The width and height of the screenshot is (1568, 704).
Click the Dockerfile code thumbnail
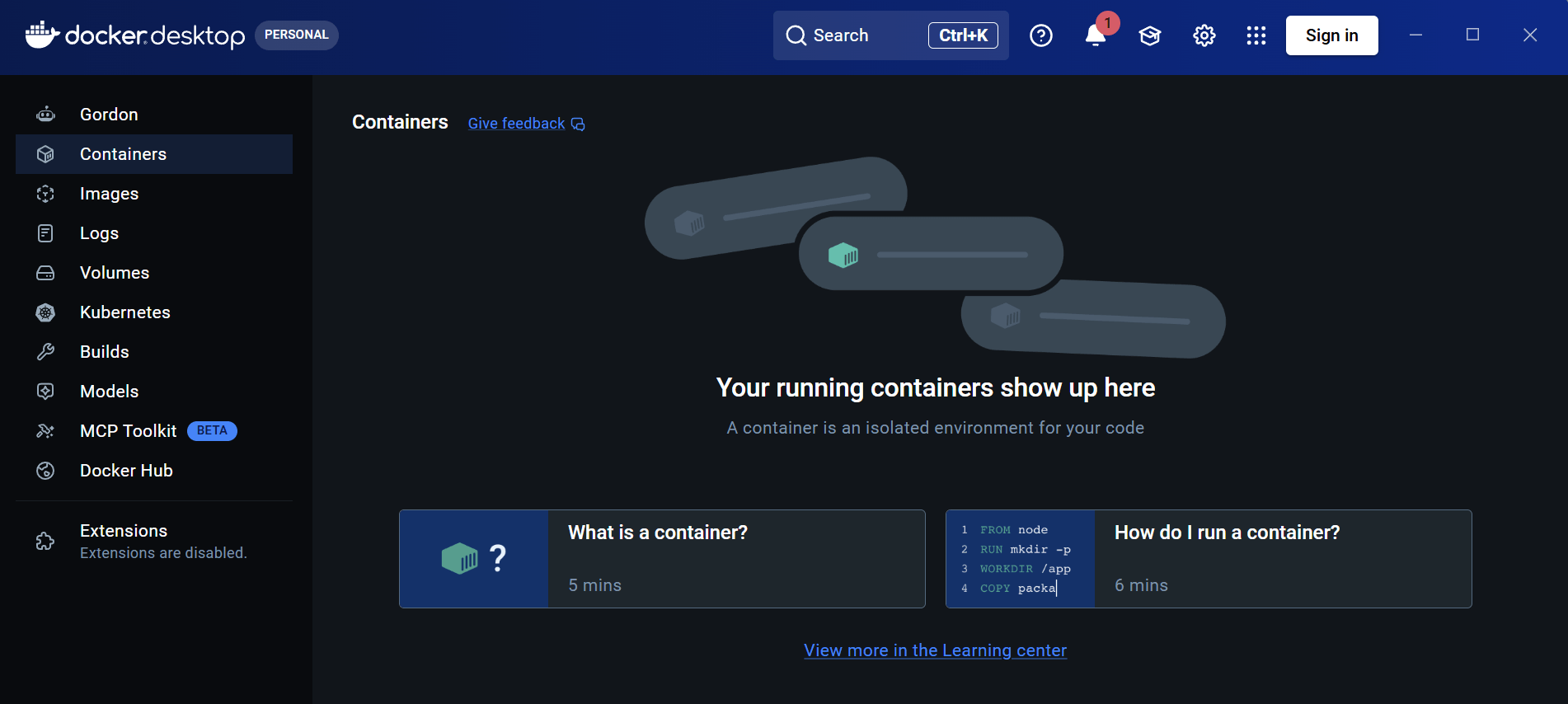(x=1021, y=559)
